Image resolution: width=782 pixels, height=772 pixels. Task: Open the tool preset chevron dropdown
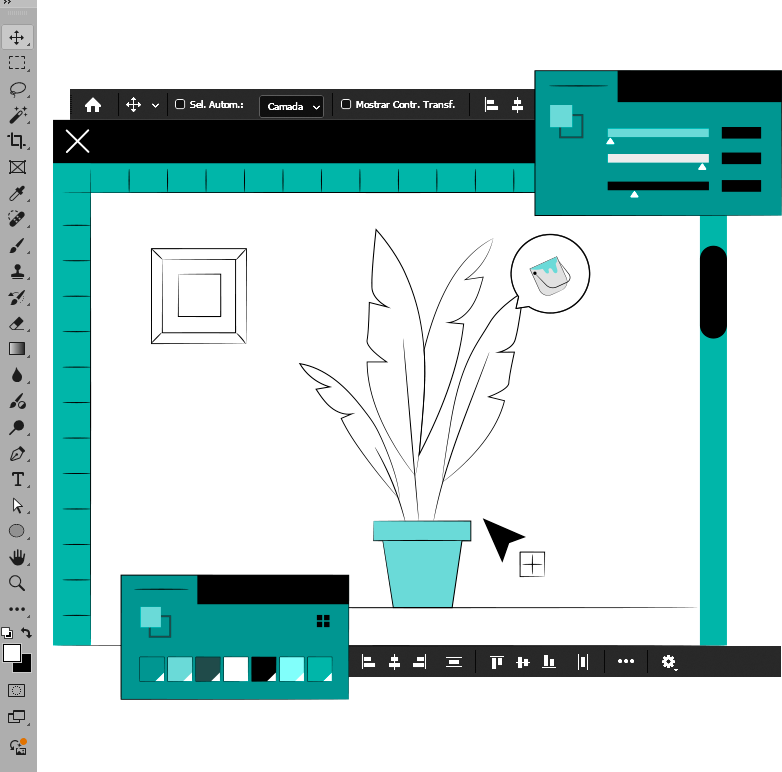pos(156,105)
